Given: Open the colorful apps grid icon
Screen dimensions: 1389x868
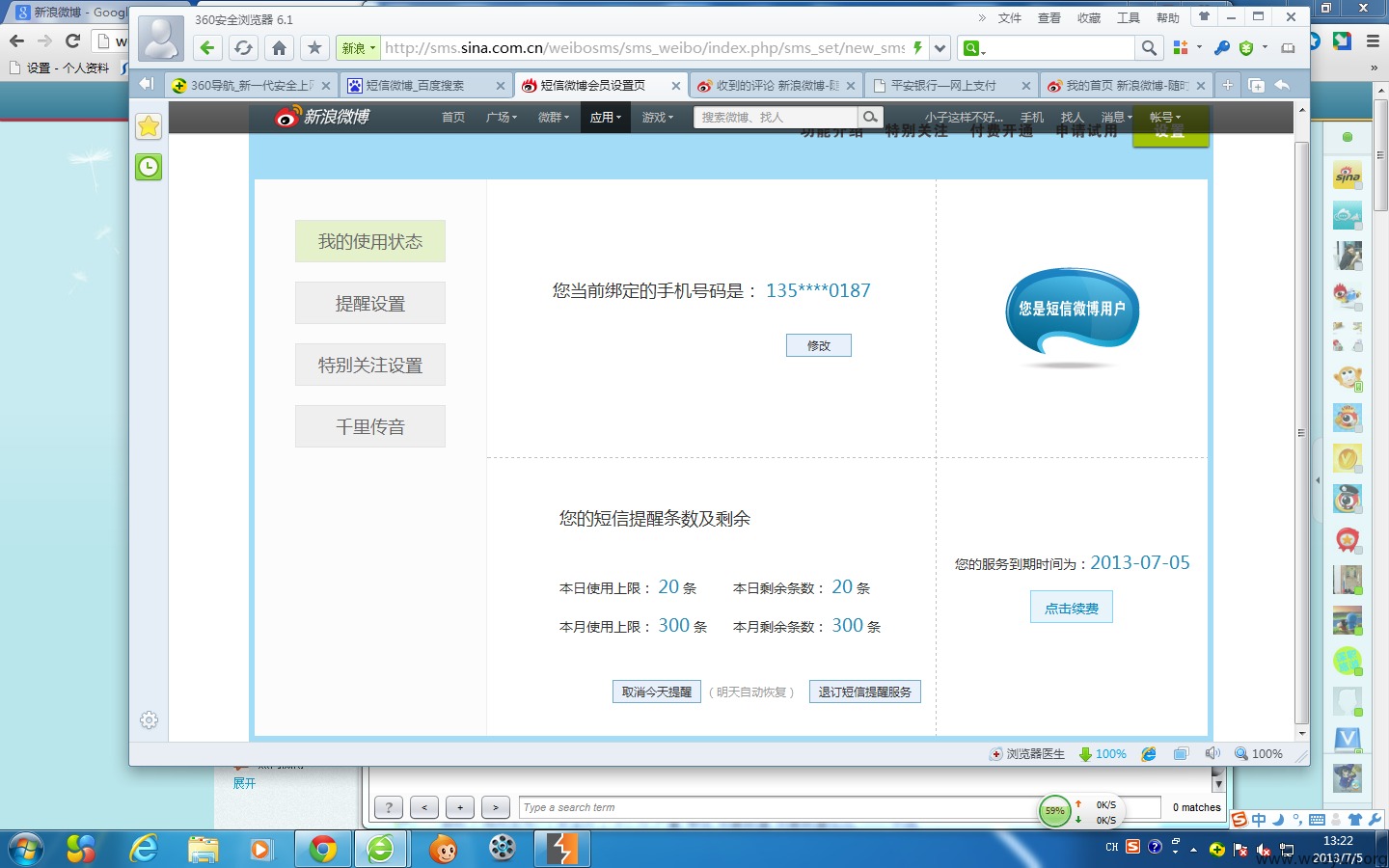Looking at the screenshot, I should click(x=1181, y=47).
